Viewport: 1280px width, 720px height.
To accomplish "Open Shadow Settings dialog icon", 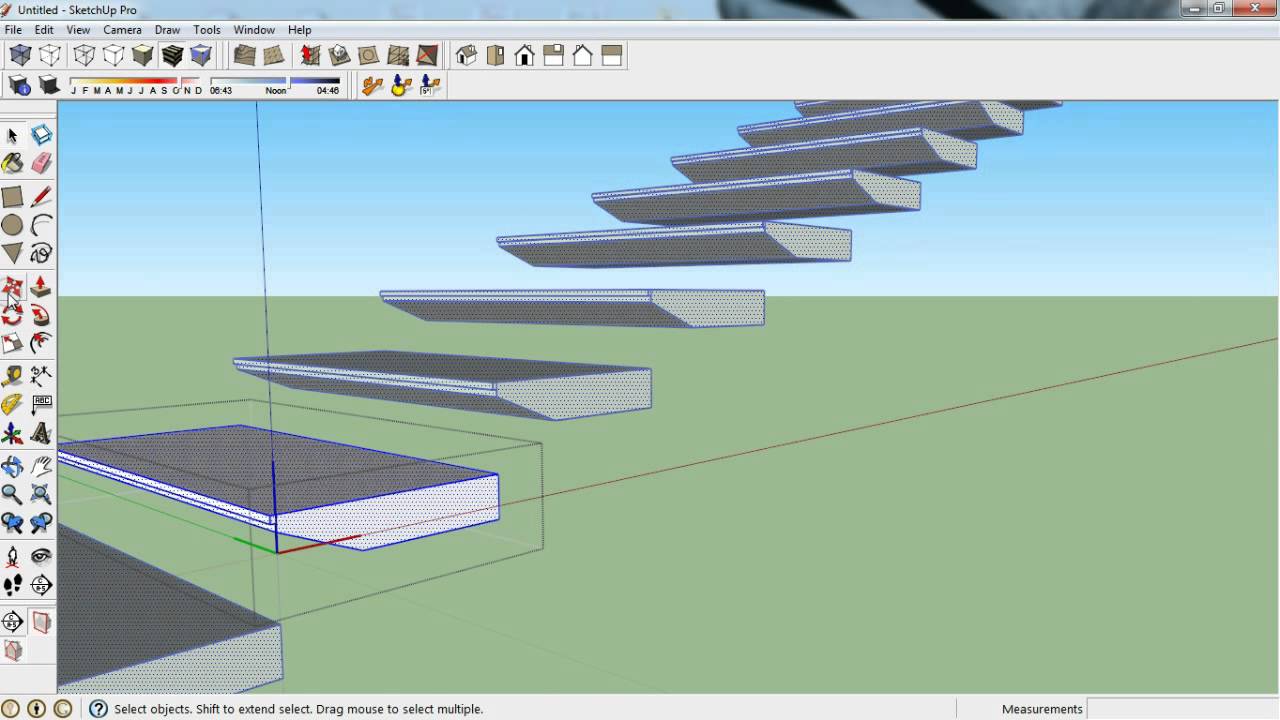I will [x=20, y=85].
